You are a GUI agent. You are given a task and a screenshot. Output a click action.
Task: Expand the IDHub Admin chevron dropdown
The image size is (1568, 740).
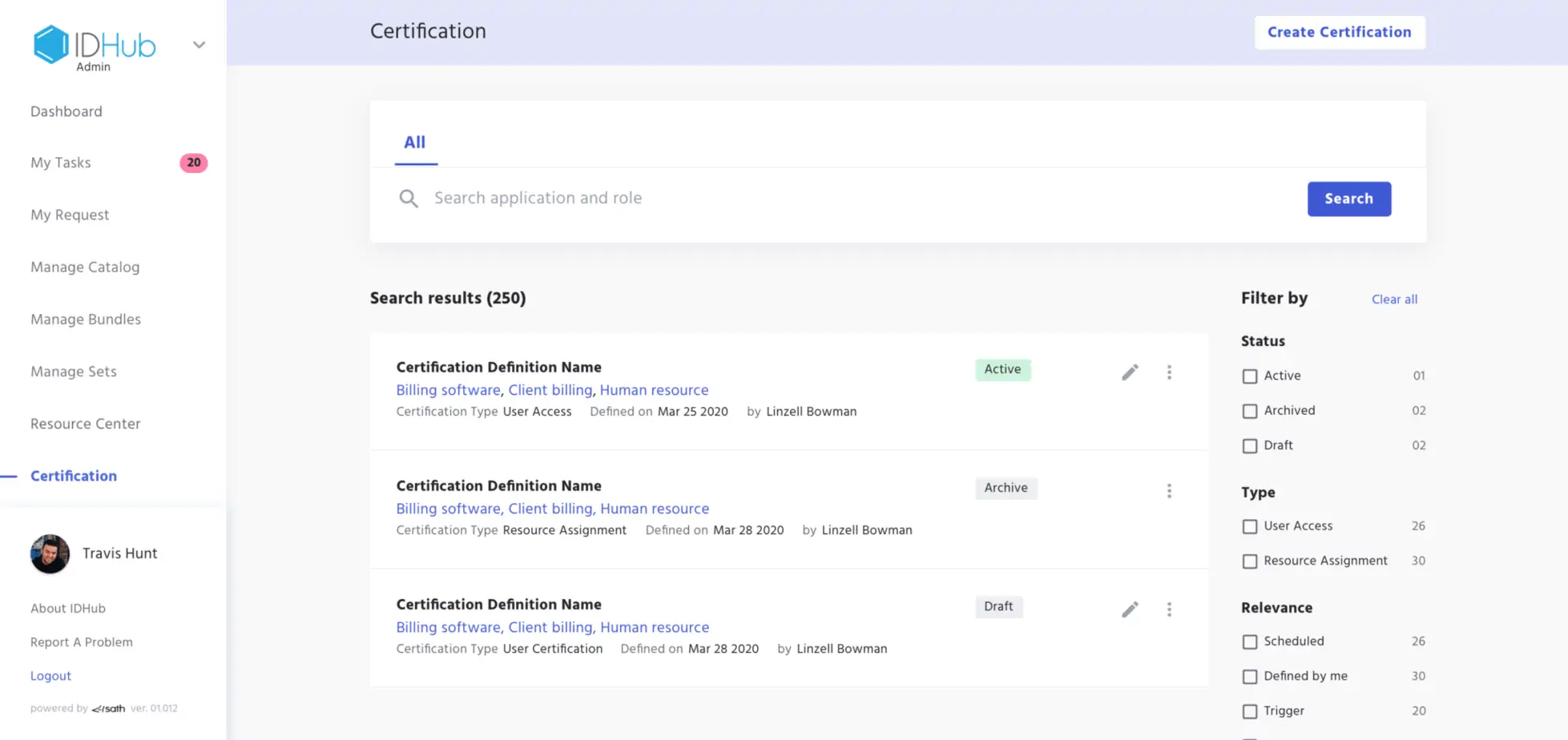tap(200, 45)
